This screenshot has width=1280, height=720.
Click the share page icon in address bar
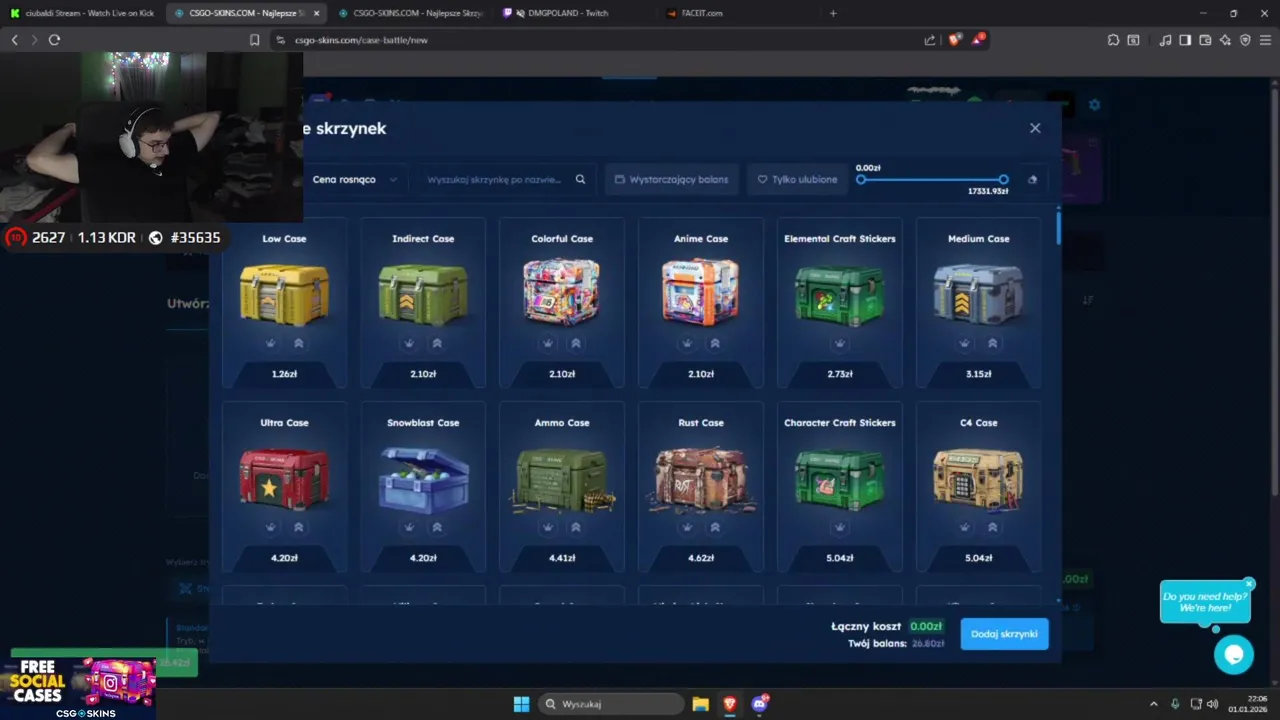930,40
